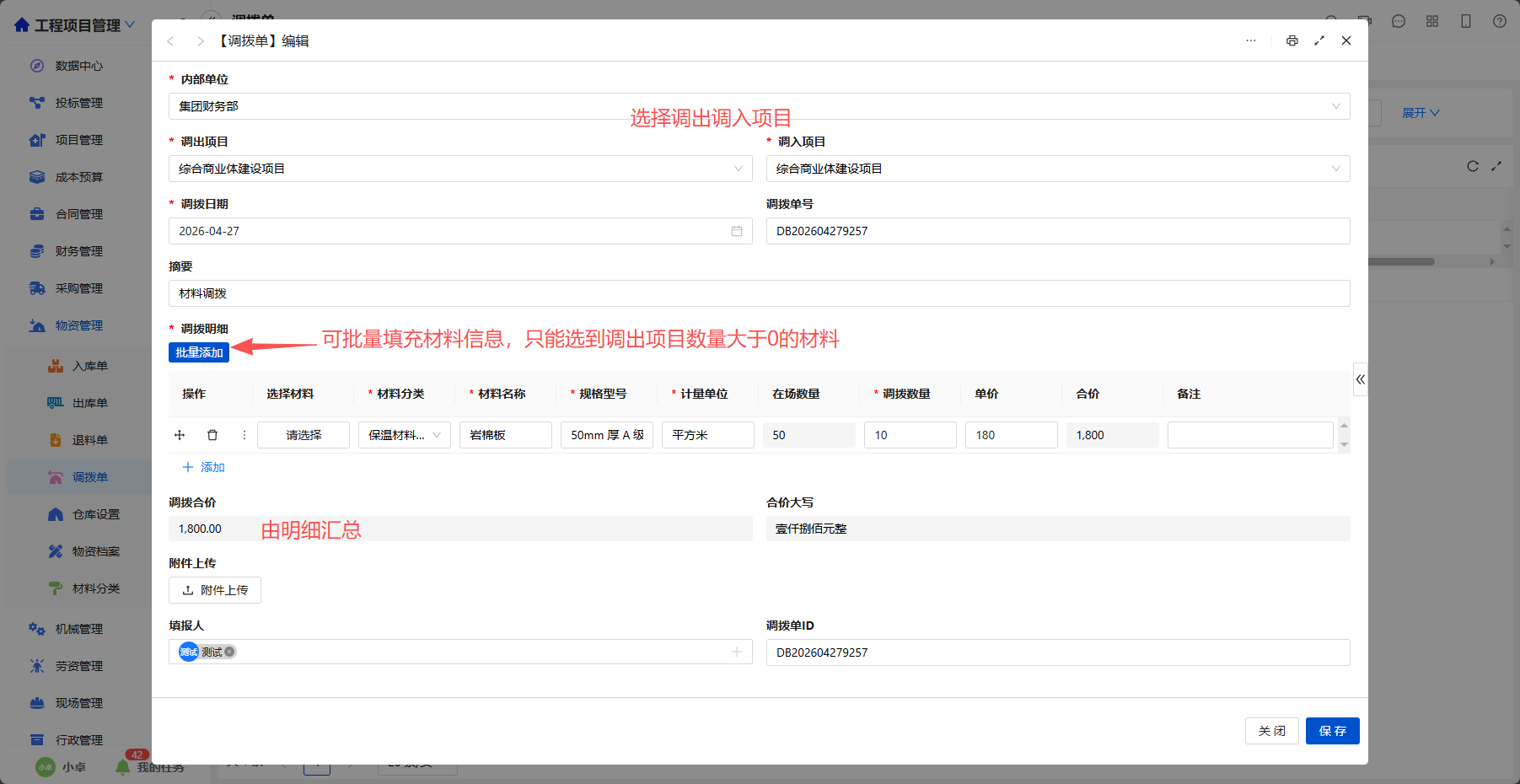Click the 添加 row link
The image size is (1520, 784).
(204, 467)
